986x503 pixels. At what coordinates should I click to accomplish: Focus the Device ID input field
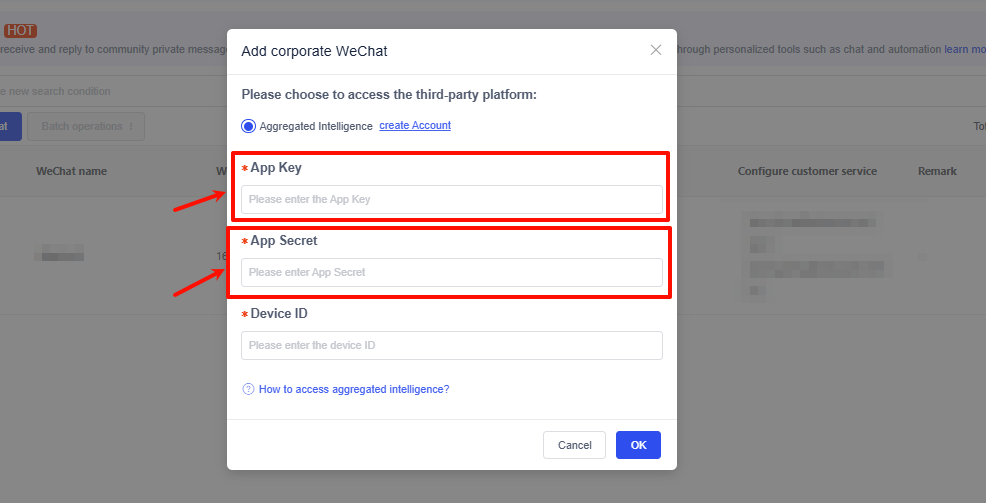tap(451, 345)
